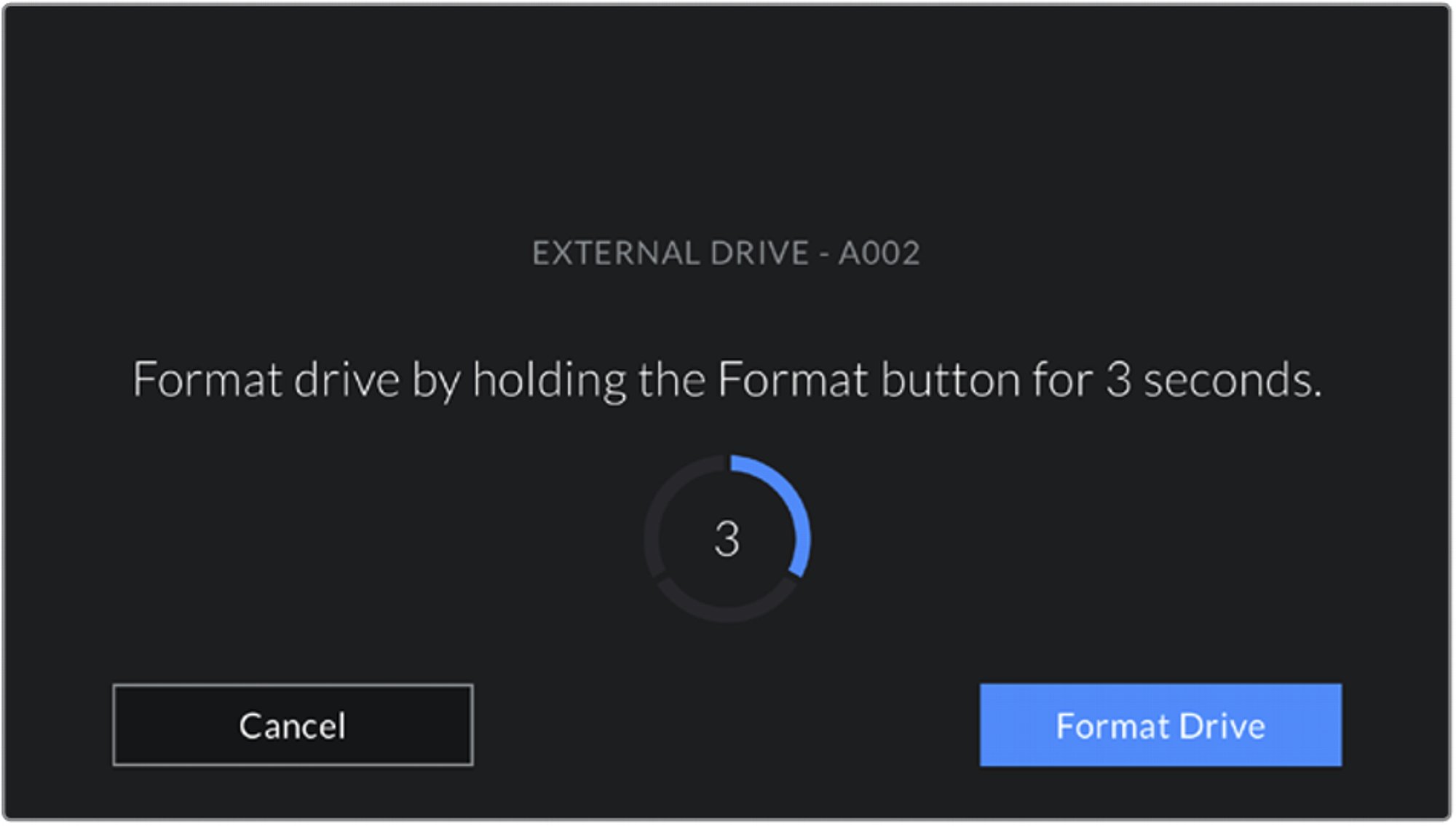The width and height of the screenshot is (1456, 826).
Task: Click the number 3 inside the countdown circle
Action: (727, 539)
